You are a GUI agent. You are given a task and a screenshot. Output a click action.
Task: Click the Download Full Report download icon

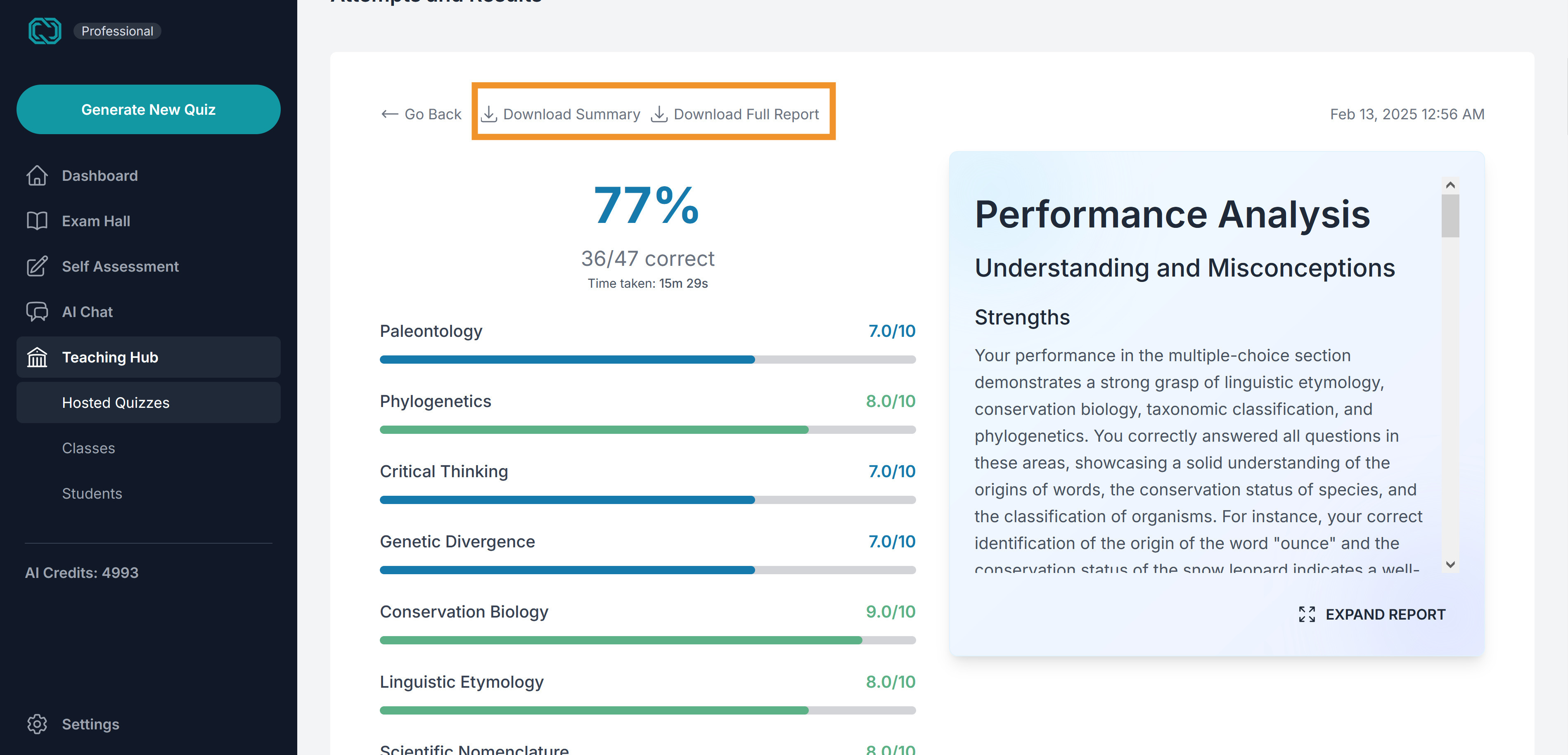659,114
